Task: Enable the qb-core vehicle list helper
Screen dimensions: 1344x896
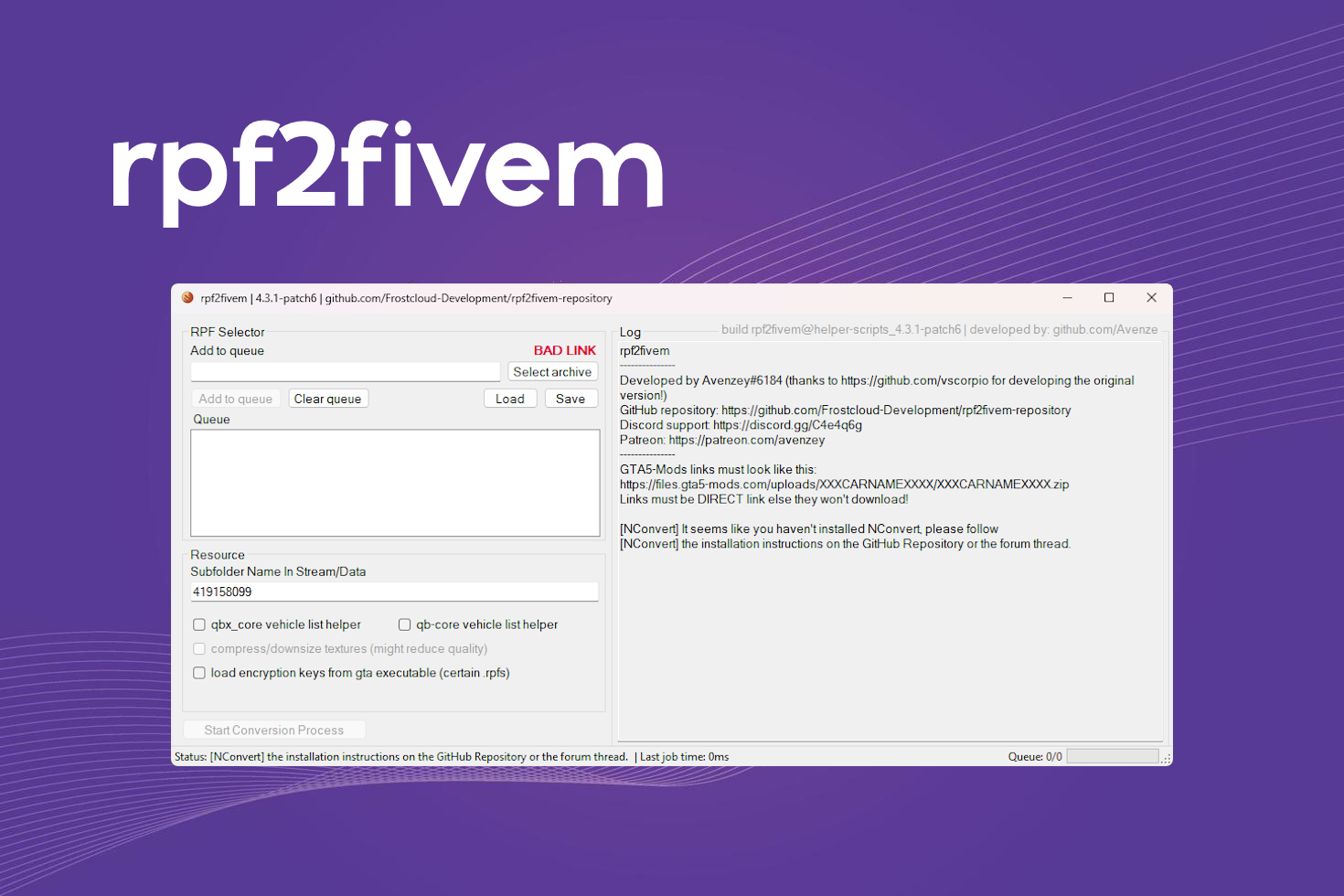Action: 405,624
